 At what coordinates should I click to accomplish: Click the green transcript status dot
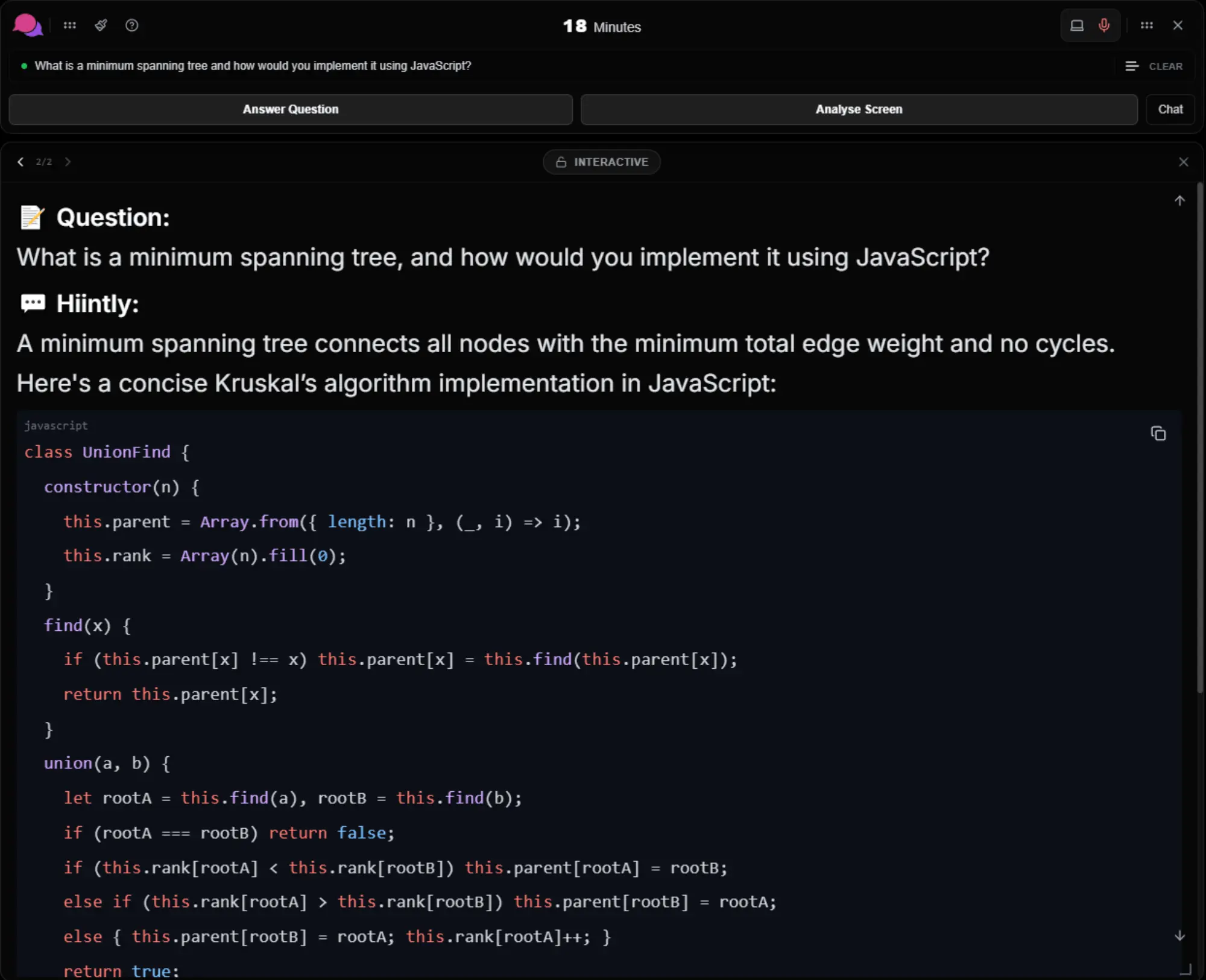pos(24,66)
